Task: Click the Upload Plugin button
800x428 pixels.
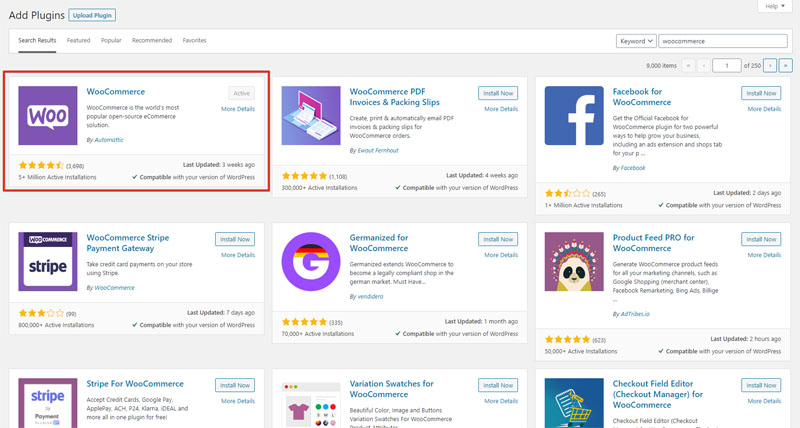Action: coord(93,14)
